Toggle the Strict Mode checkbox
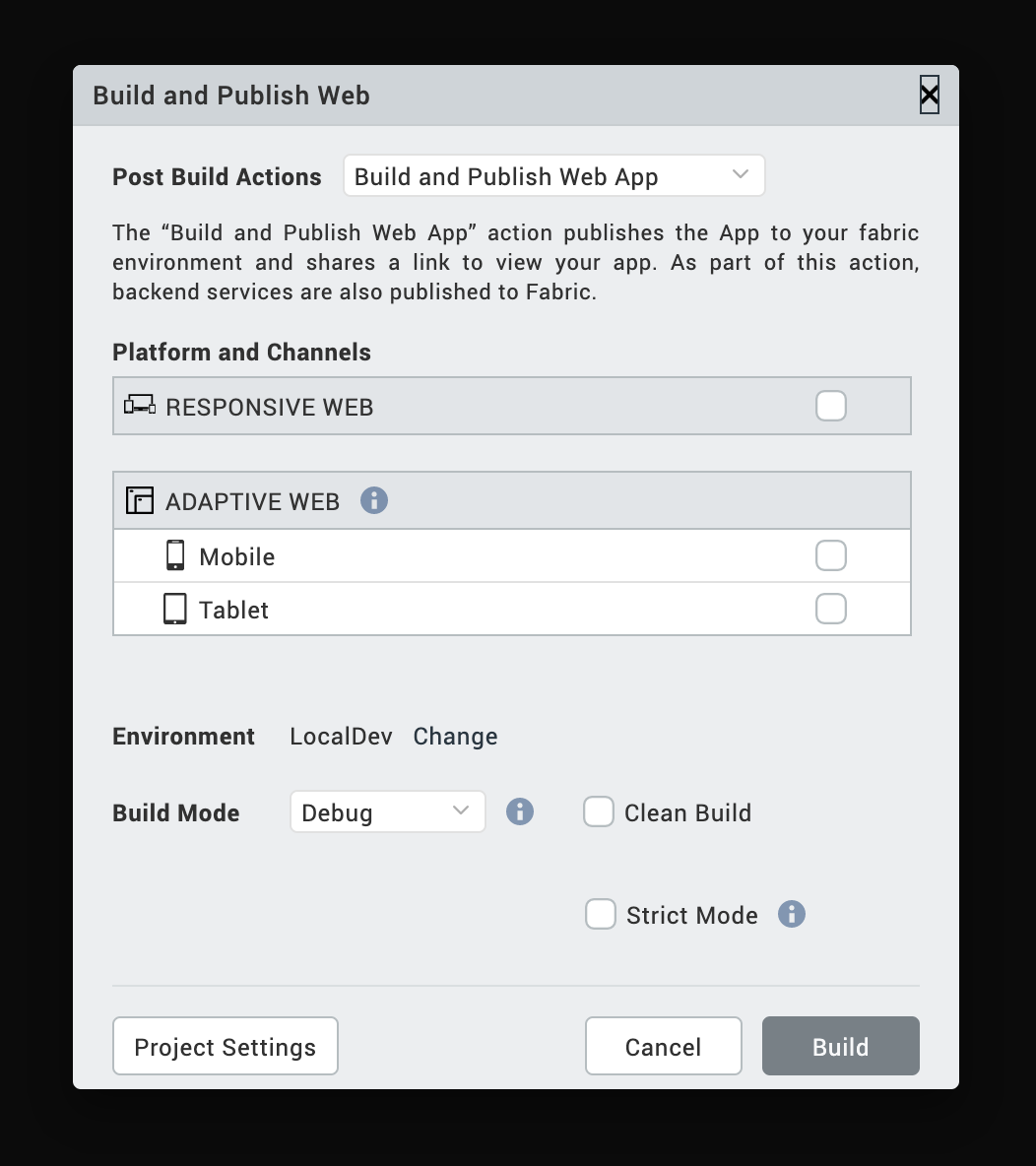The height and width of the screenshot is (1166, 1036). (x=601, y=914)
